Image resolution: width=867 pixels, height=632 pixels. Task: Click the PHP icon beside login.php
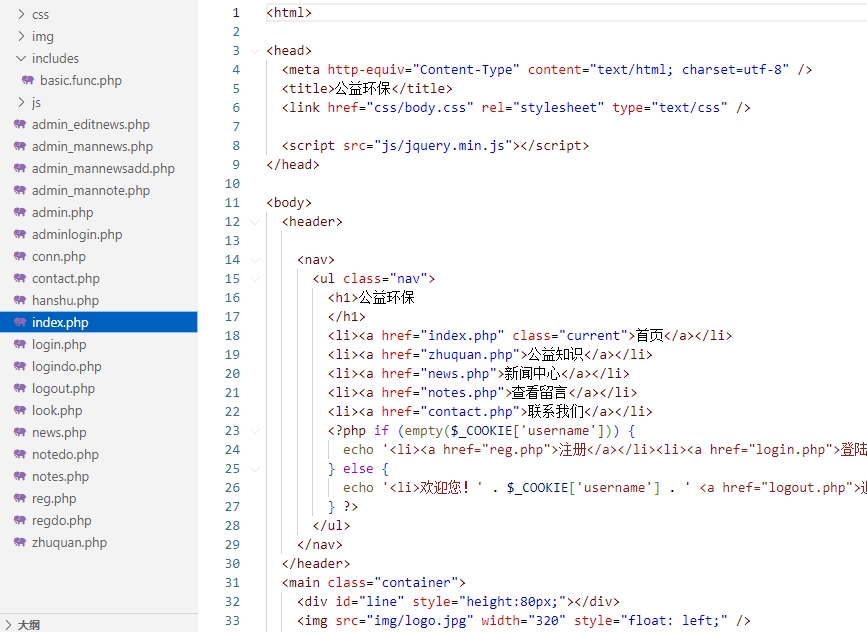[x=20, y=344]
